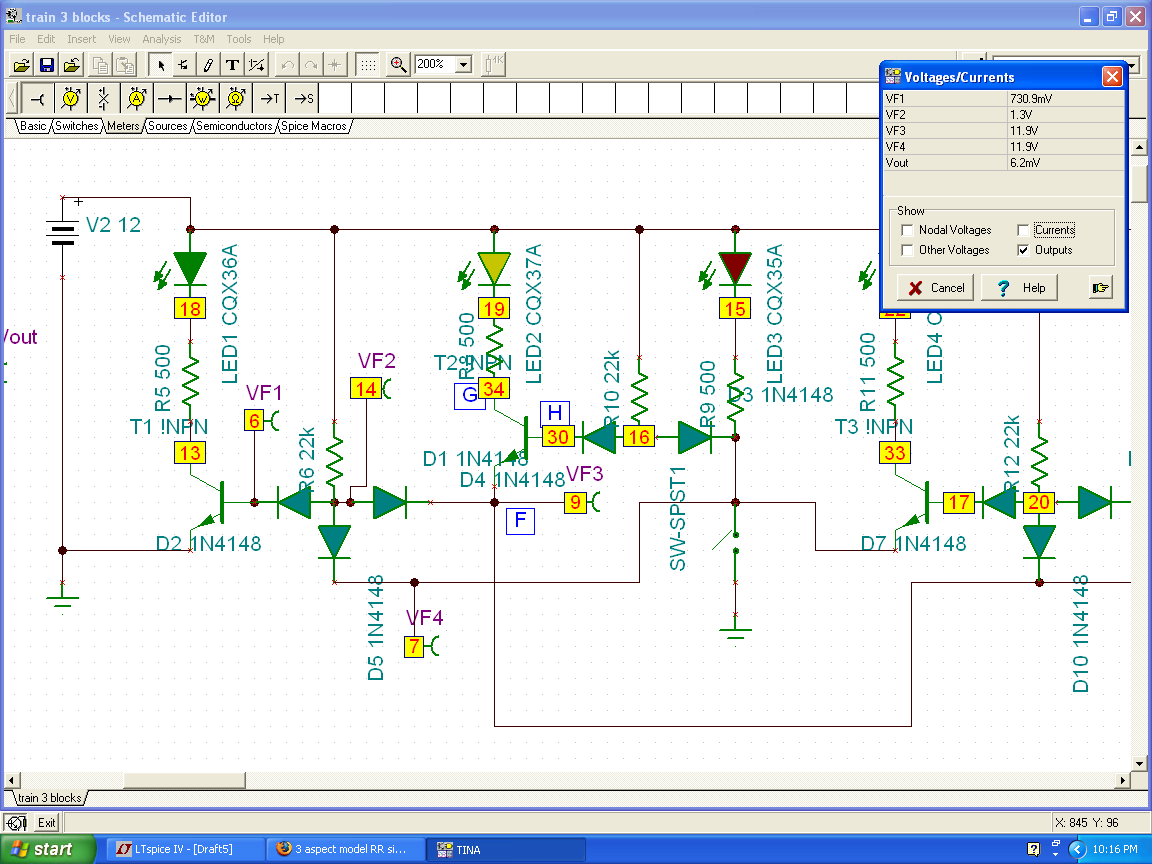Click the schematic editor icon left of Exit

tap(17, 823)
